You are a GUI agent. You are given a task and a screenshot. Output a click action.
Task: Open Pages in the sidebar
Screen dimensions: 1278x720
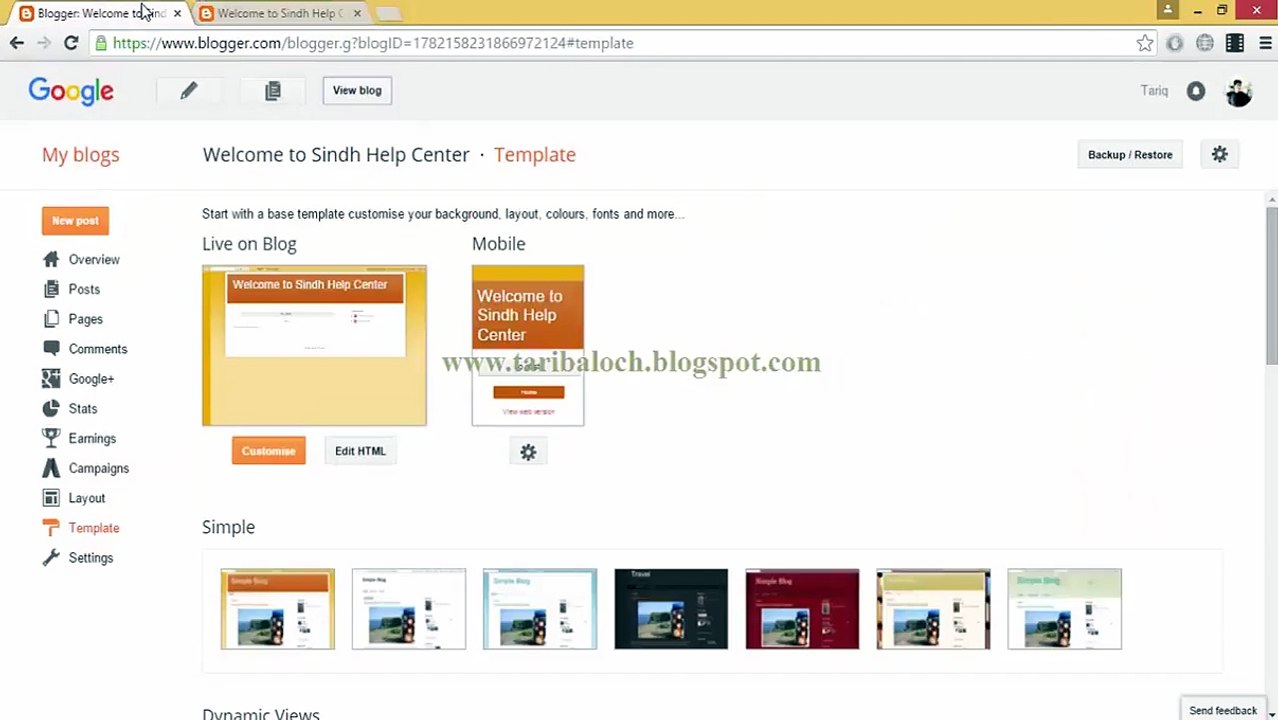(x=85, y=319)
